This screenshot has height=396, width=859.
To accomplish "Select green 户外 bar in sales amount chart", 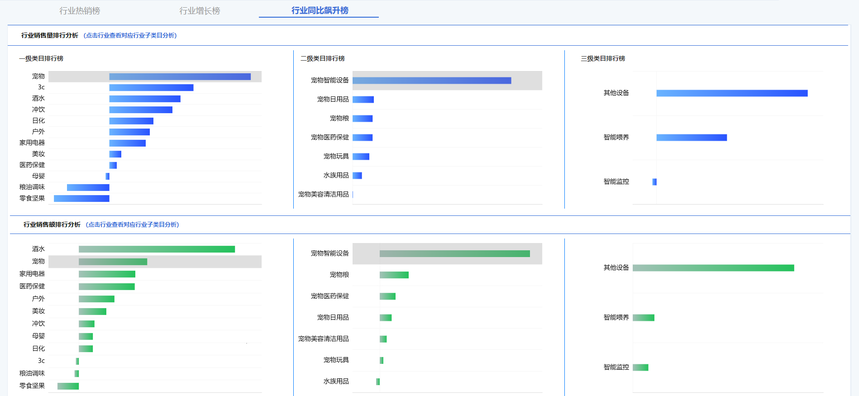I will tap(96, 299).
